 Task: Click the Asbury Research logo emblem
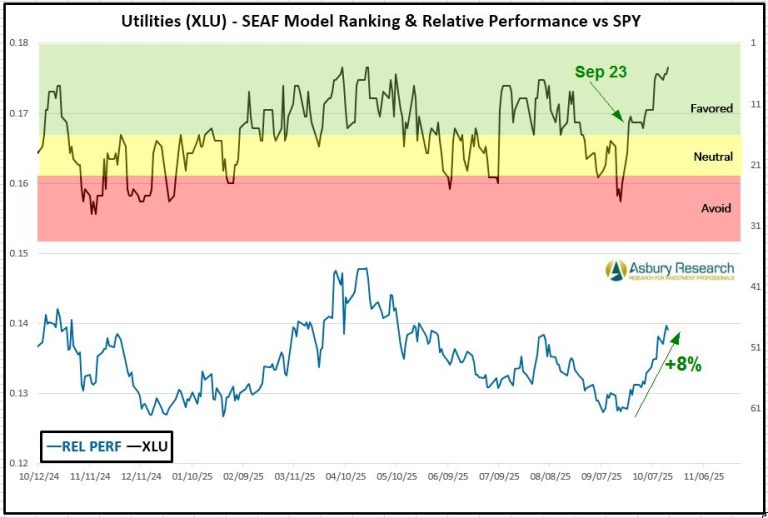click(x=616, y=270)
